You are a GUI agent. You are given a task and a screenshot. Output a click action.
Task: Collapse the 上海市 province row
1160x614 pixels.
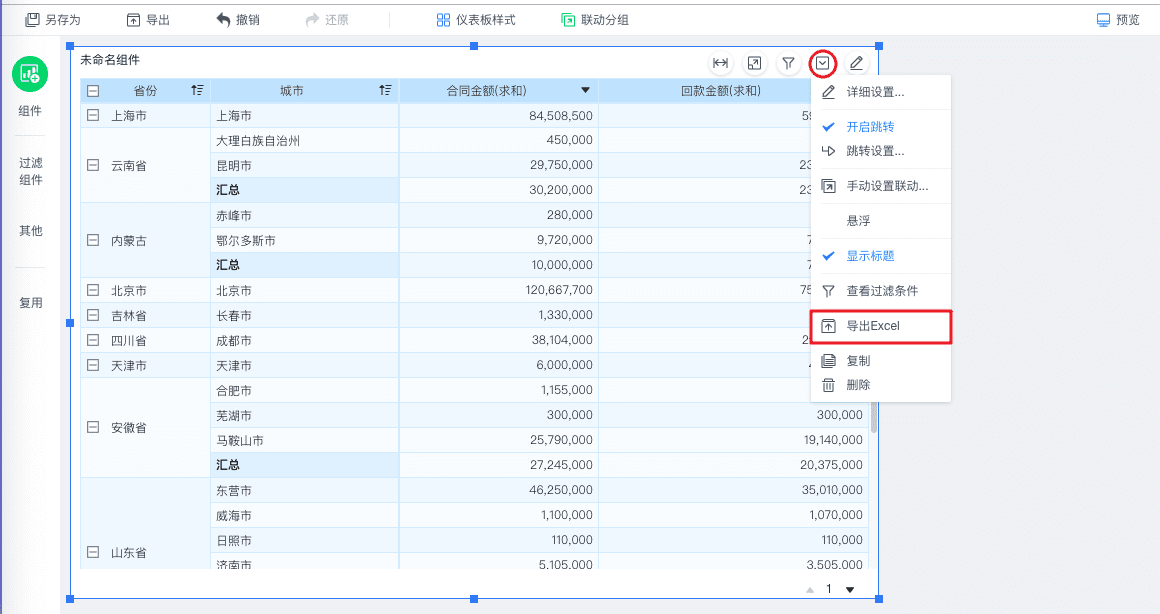point(93,115)
